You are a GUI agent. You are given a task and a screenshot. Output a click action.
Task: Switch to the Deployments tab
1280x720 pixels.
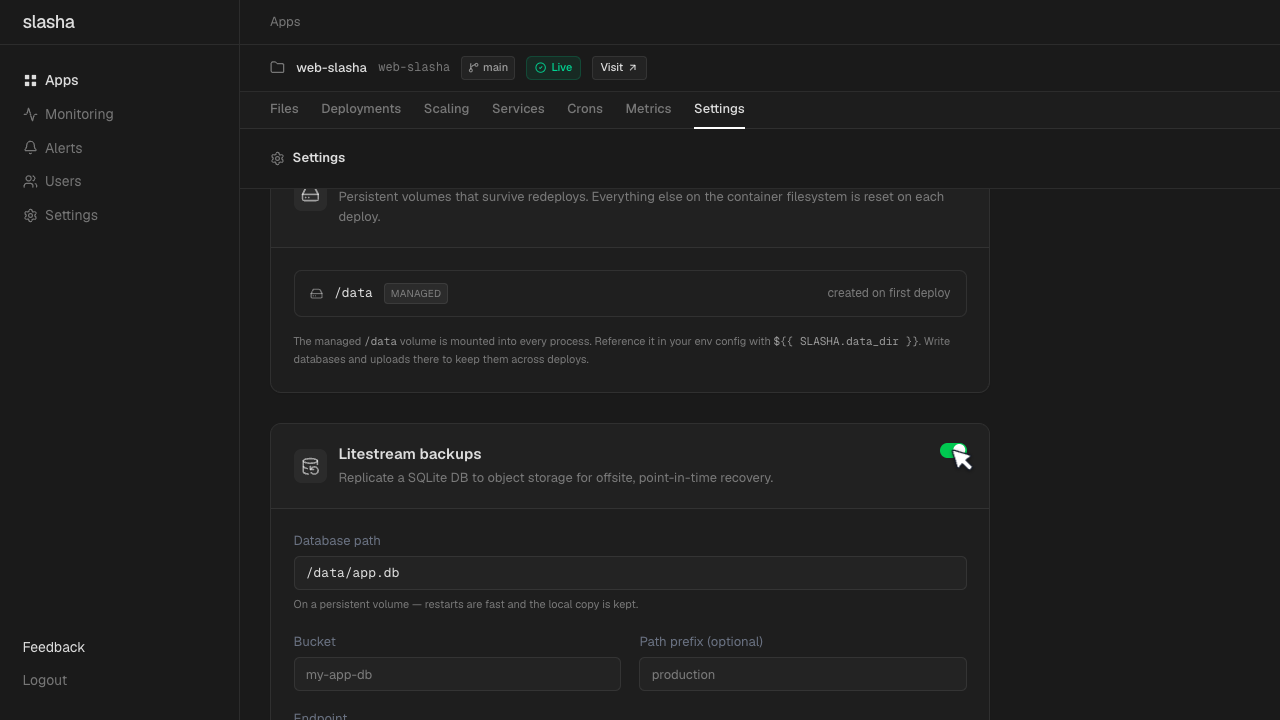361,108
